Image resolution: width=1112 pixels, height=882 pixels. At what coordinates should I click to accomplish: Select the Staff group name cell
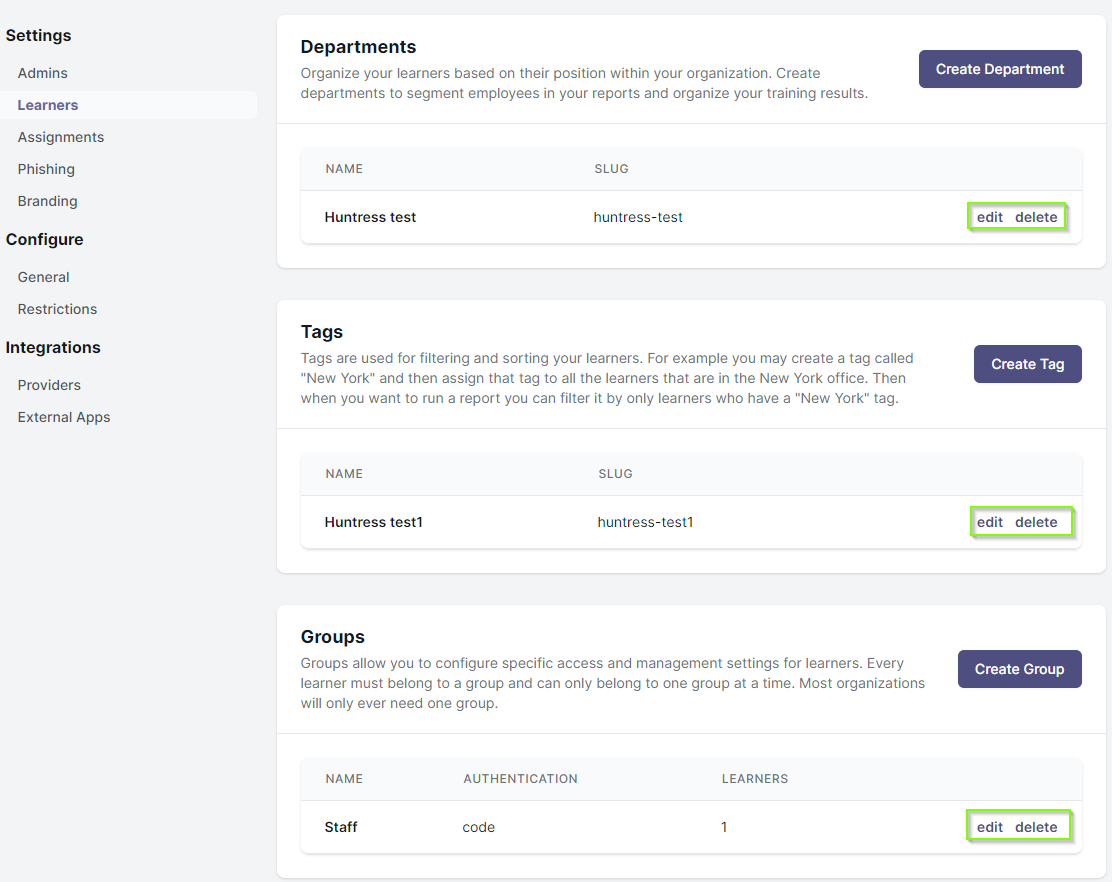tap(341, 827)
